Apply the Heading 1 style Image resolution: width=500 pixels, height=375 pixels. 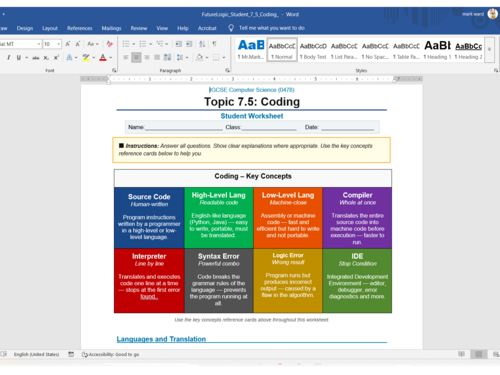pos(437,50)
